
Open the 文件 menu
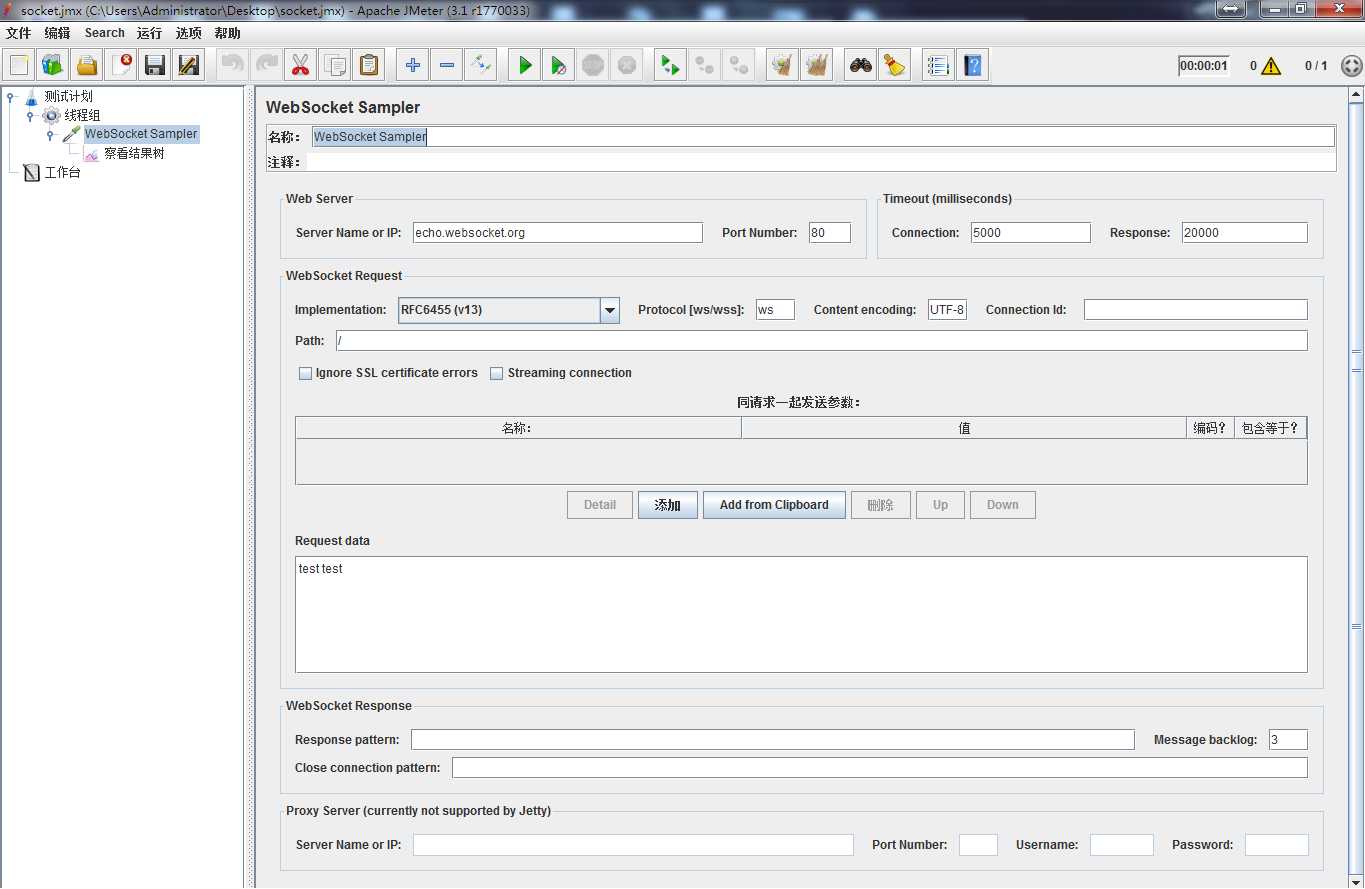[x=19, y=33]
